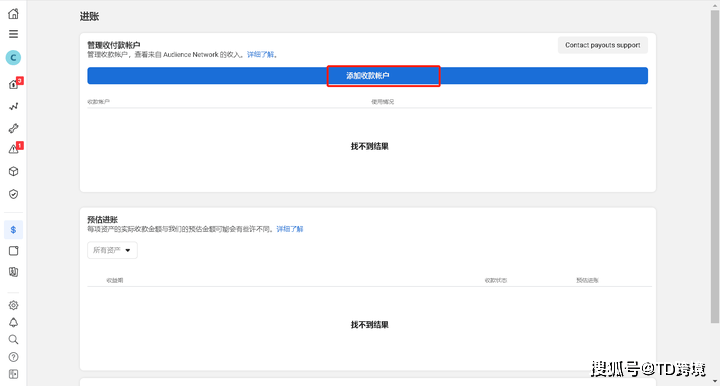The height and width of the screenshot is (386, 720).
Task: Click the 进账 page title
Action: (x=89, y=17)
